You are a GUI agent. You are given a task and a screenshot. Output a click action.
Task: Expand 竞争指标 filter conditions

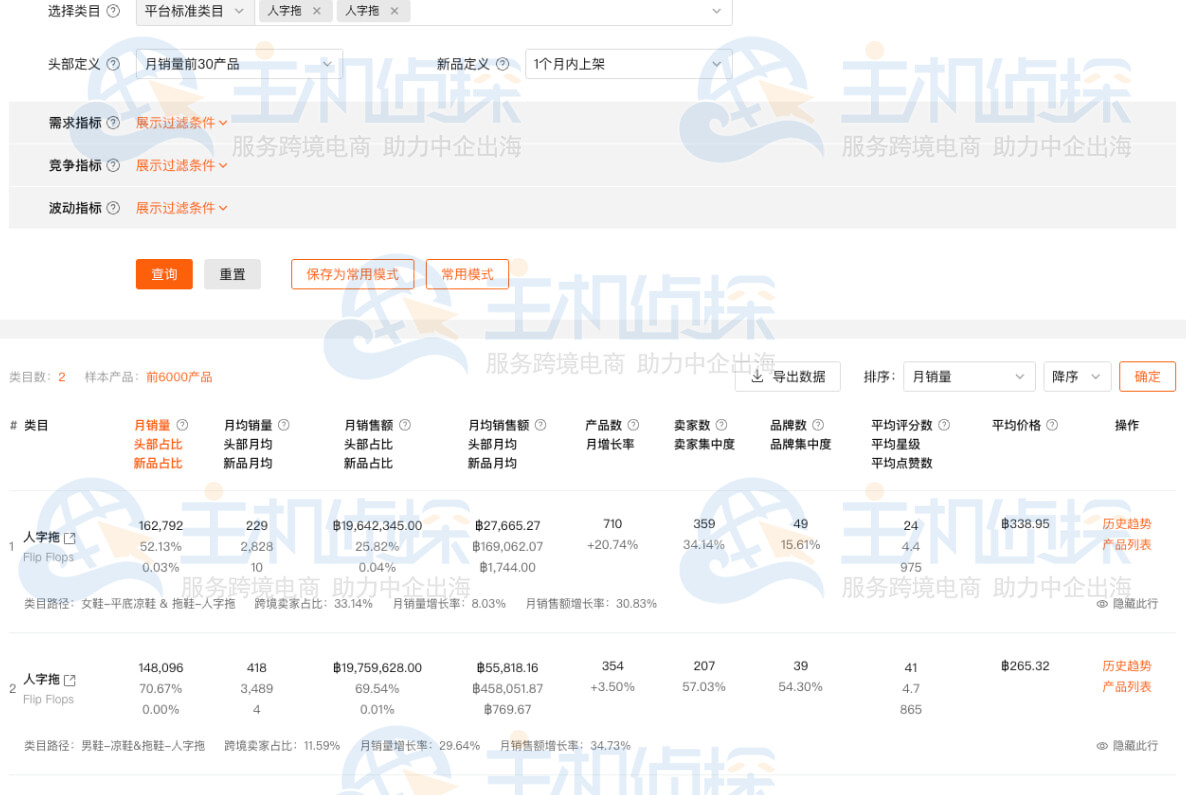pyautogui.click(x=181, y=166)
